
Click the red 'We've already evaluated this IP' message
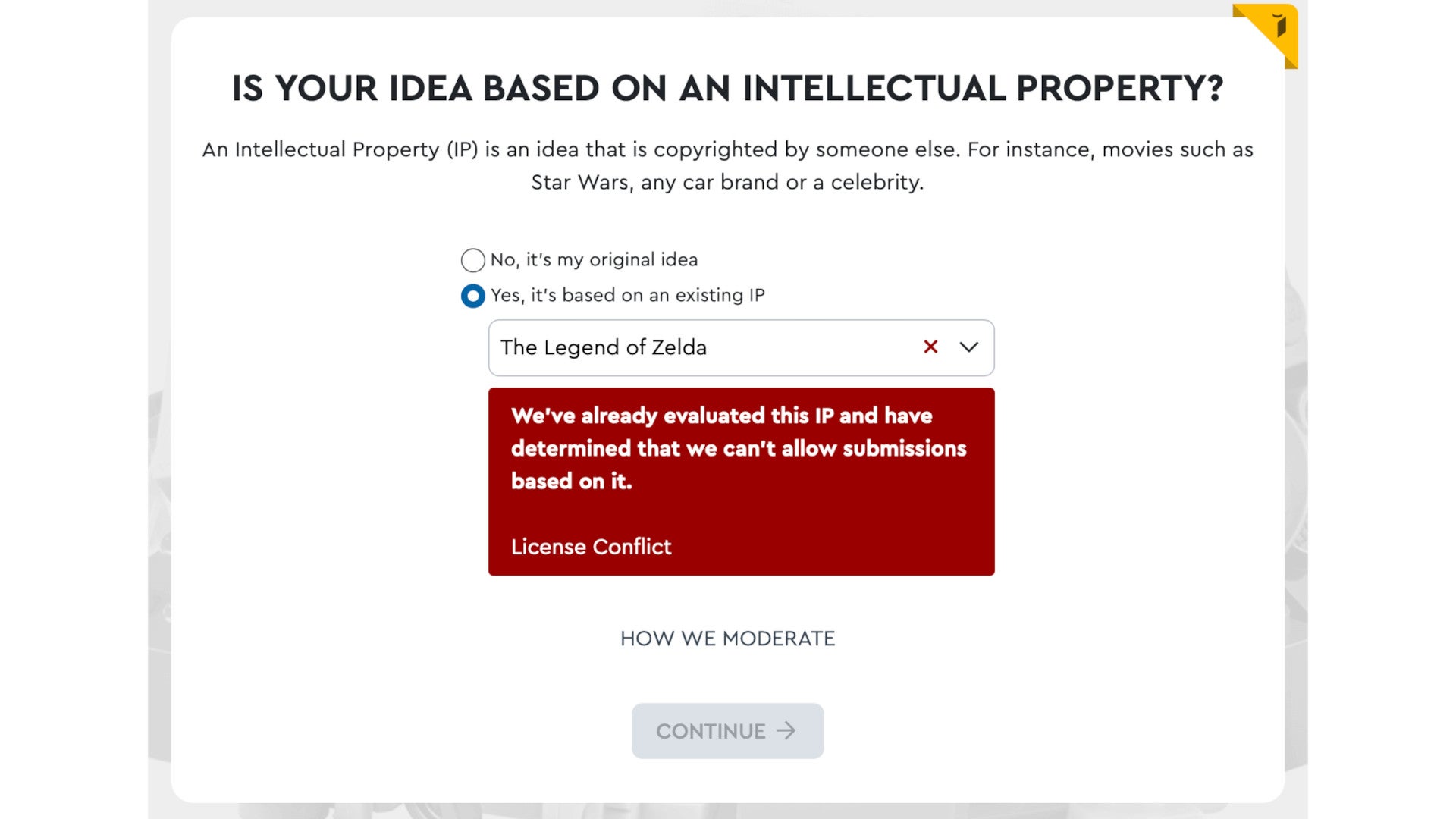click(x=738, y=448)
